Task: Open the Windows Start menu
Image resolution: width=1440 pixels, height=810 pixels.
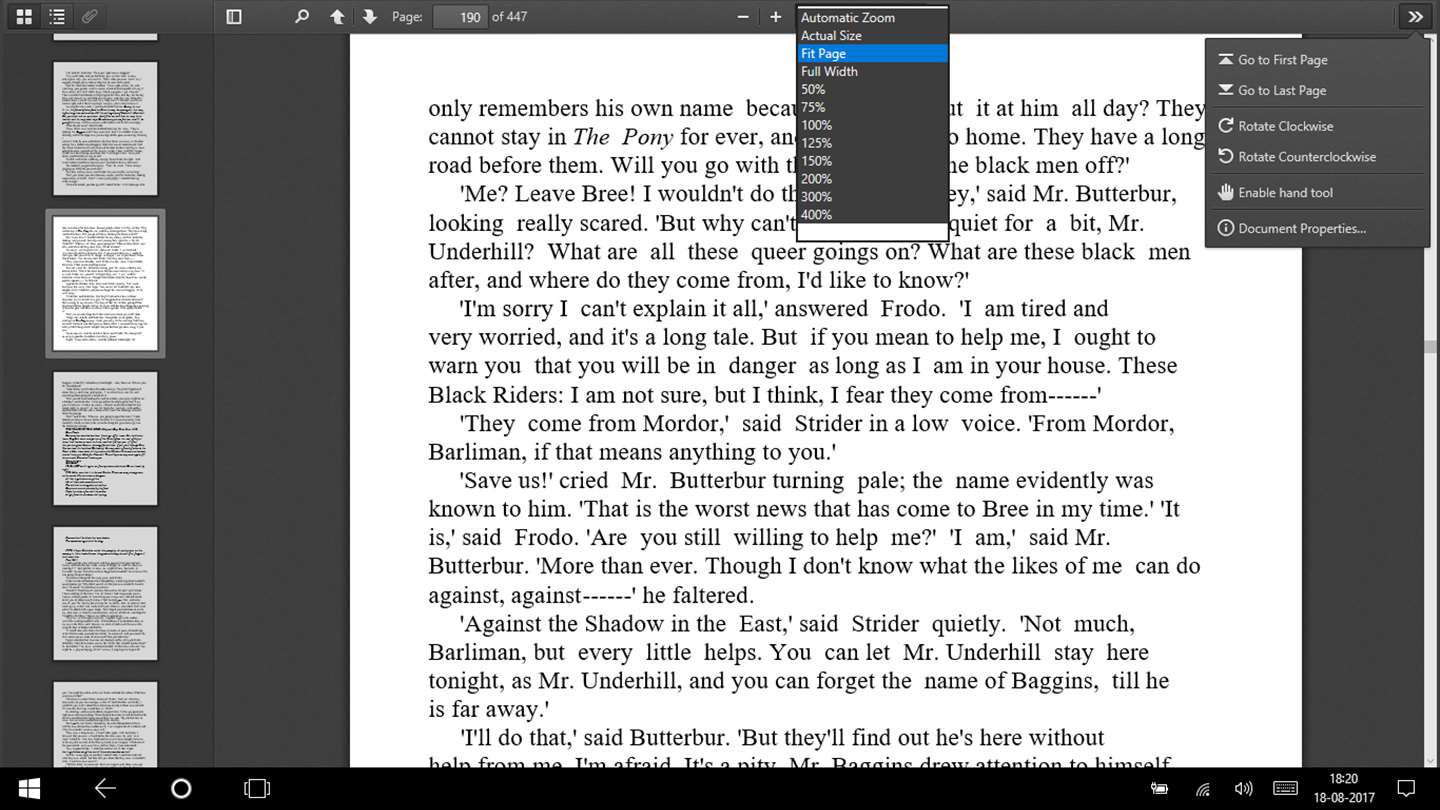Action: [x=29, y=789]
